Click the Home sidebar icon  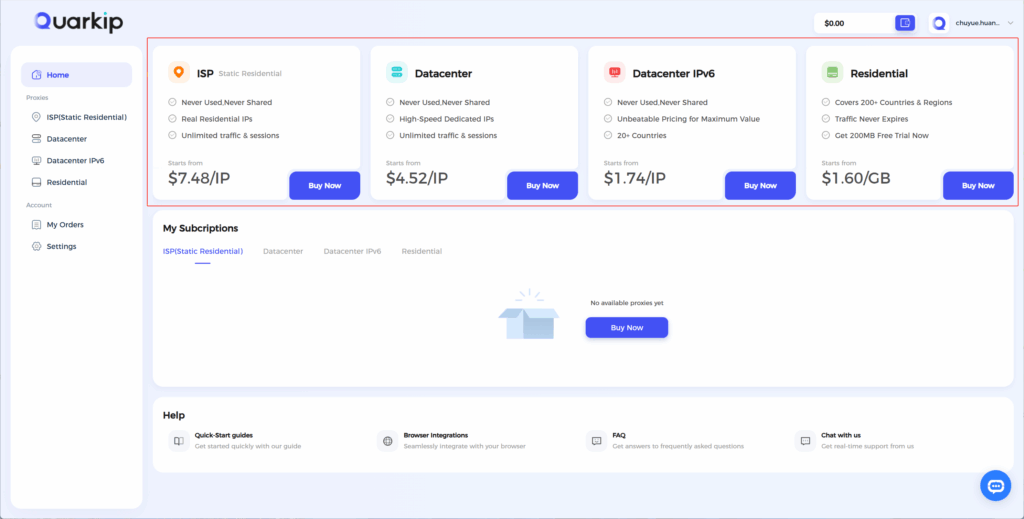[x=37, y=74]
